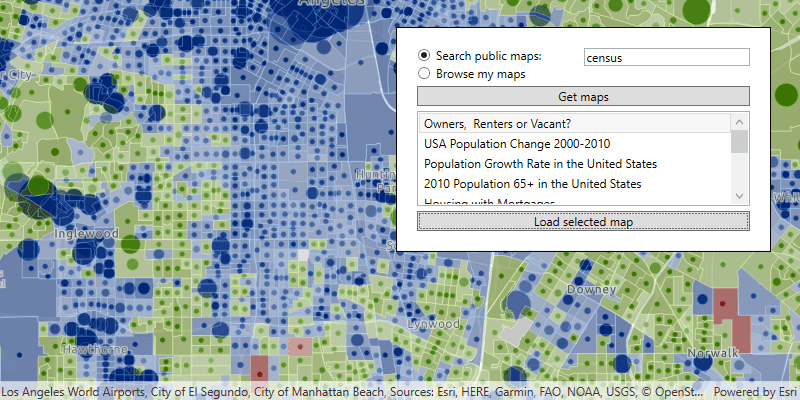Click the Norwalk label on the map
Image resolution: width=800 pixels, height=400 pixels.
[x=713, y=352]
